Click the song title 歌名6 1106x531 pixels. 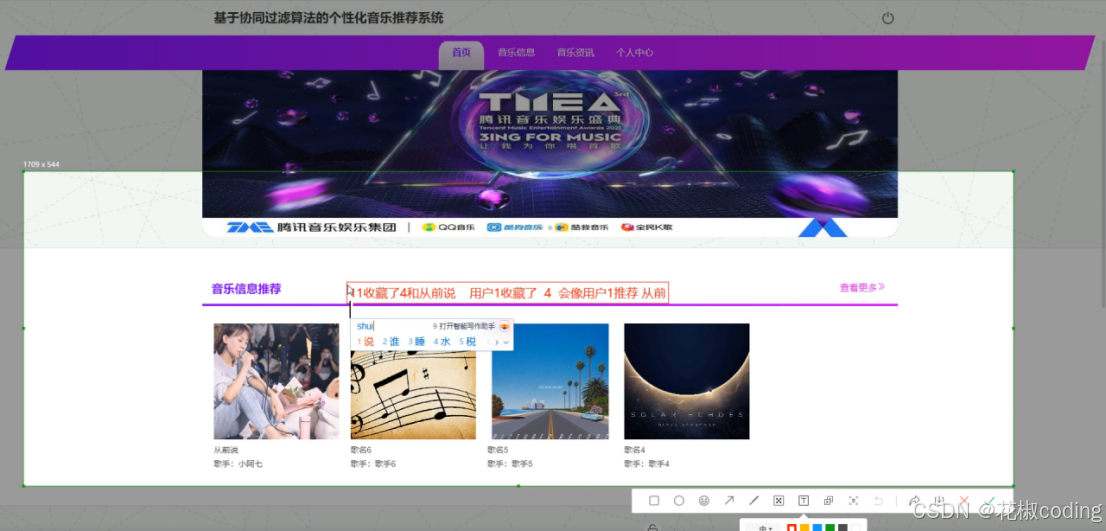[360, 450]
